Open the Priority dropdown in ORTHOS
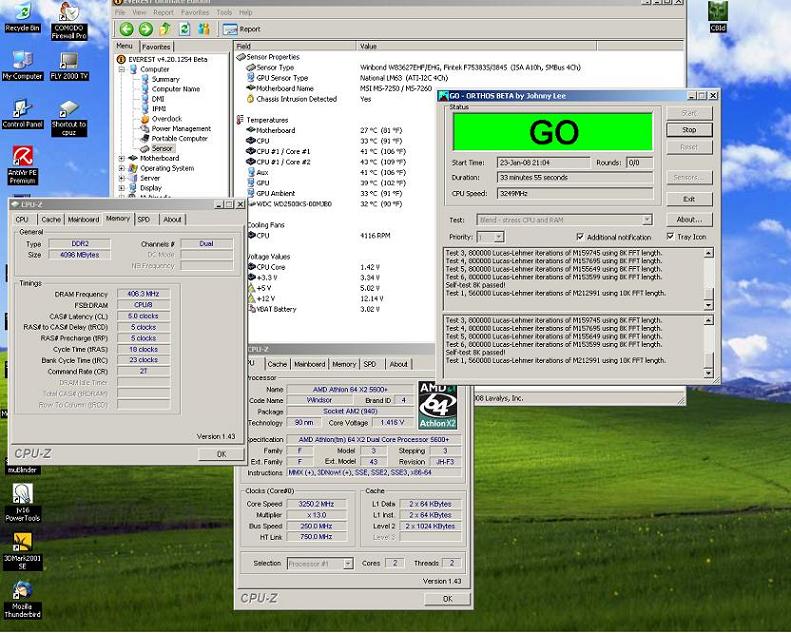This screenshot has width=791, height=633. (x=498, y=237)
